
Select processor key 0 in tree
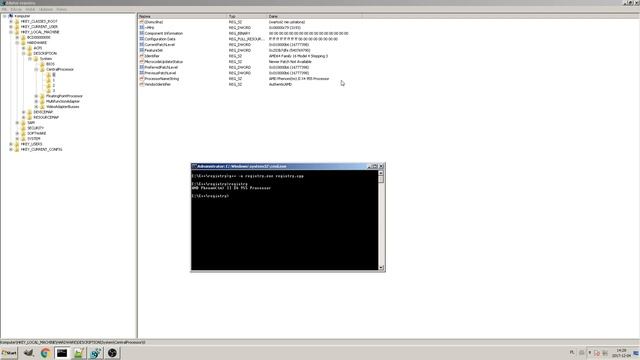point(53,75)
